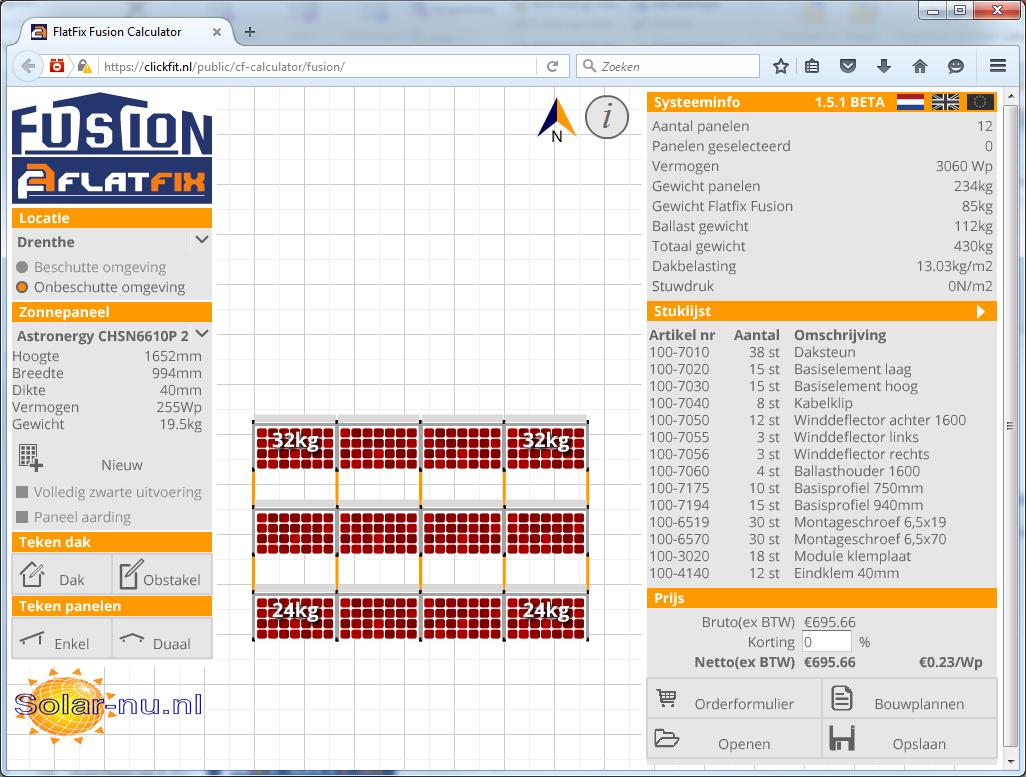Click the red camera icon in address bar

57,65
